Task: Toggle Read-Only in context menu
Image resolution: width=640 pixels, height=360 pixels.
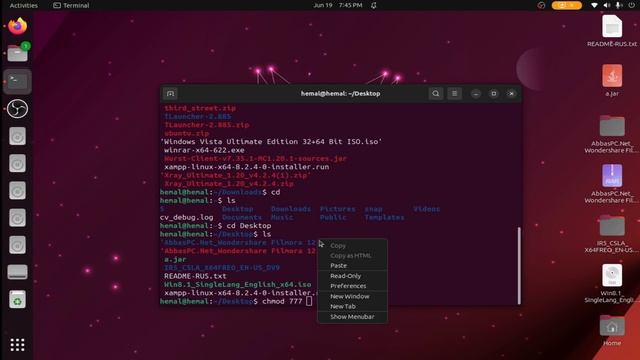Action: (x=345, y=276)
